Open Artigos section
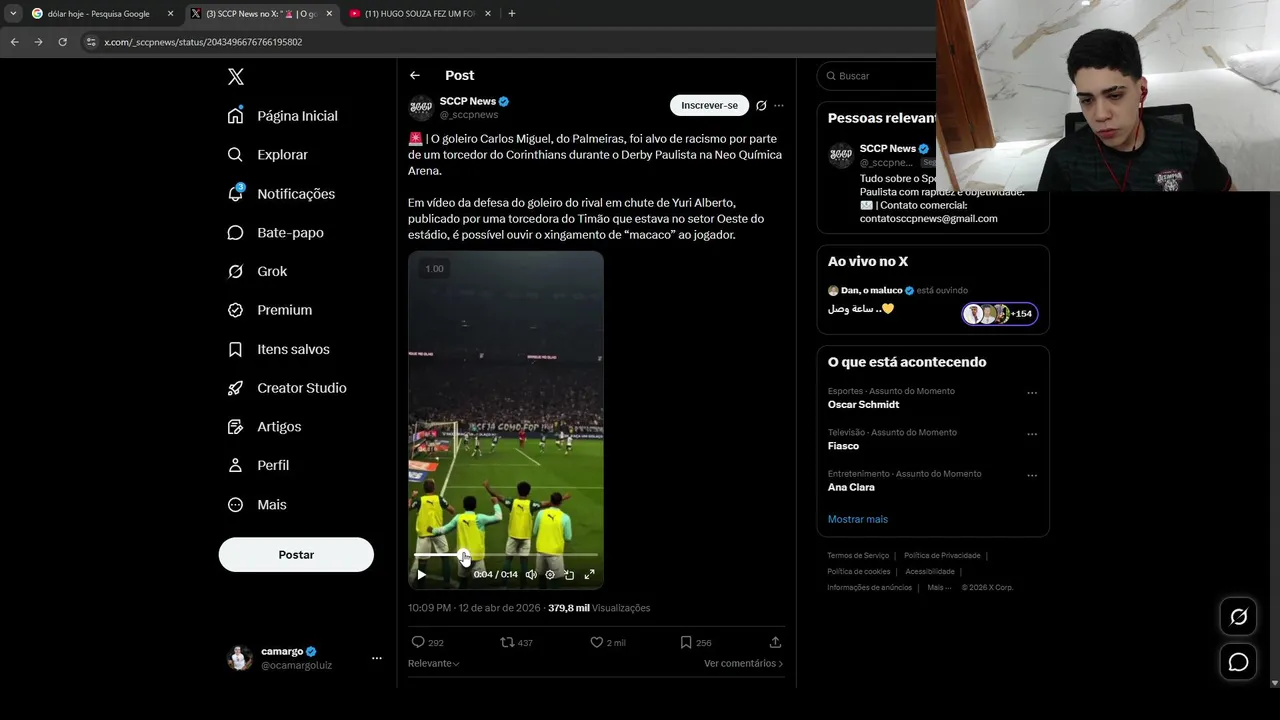 coord(265,427)
